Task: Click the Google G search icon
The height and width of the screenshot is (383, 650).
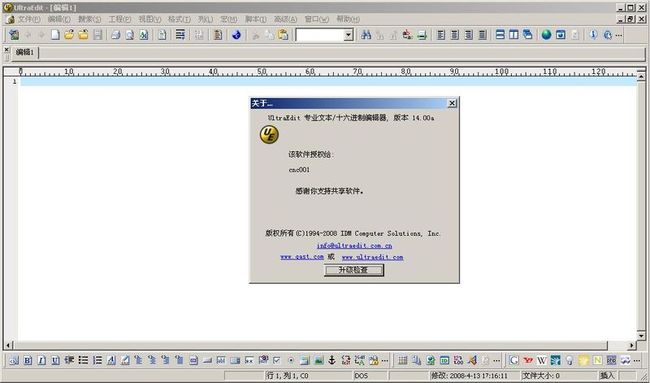Action: point(514,360)
